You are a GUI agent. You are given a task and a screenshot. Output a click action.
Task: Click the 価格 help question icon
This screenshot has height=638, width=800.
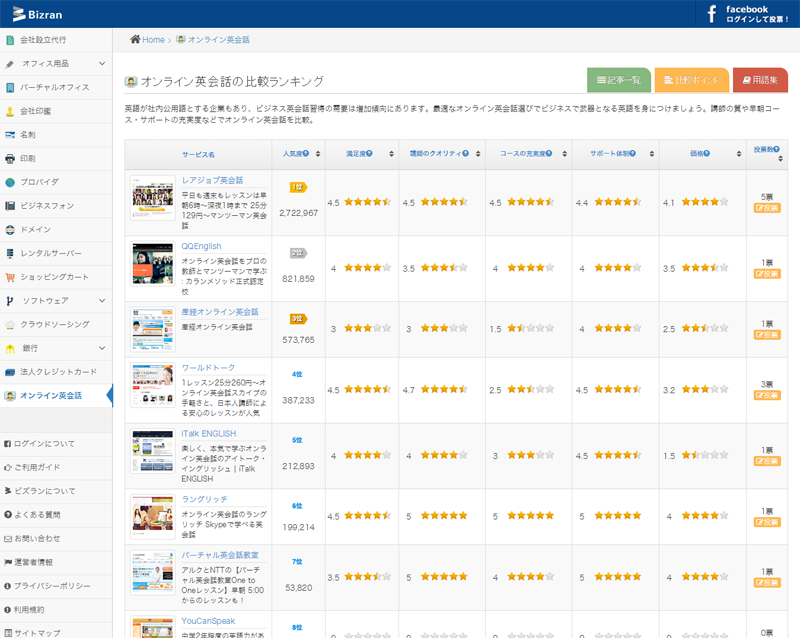coord(707,153)
